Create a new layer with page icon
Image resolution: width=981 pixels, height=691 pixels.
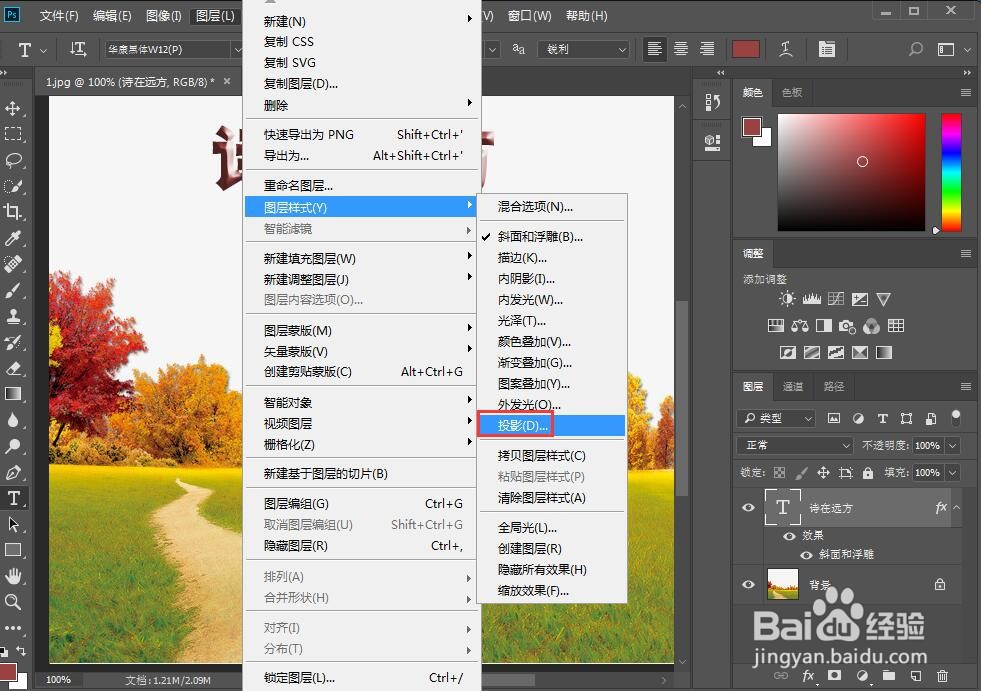point(915,676)
